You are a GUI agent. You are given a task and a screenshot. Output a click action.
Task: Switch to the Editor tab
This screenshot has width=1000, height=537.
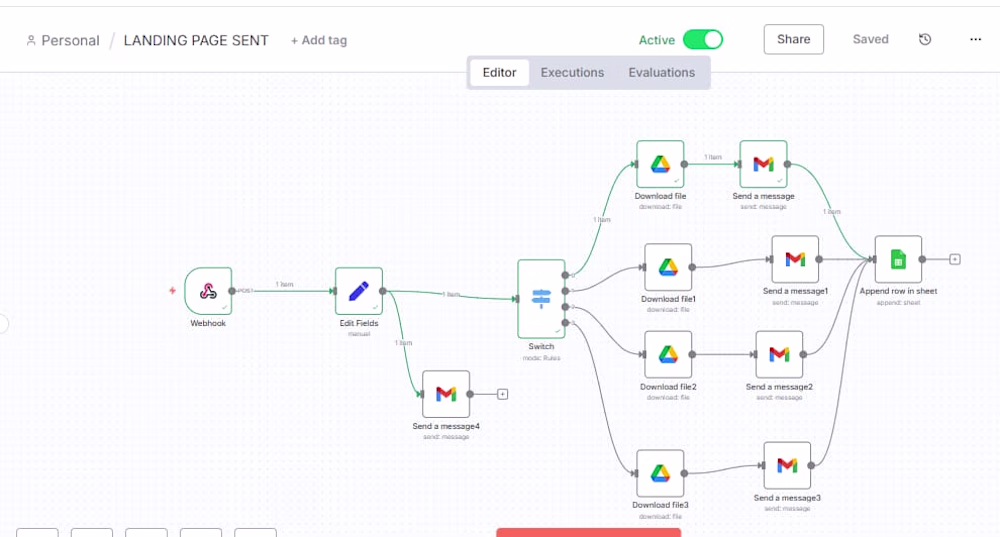[x=499, y=73]
